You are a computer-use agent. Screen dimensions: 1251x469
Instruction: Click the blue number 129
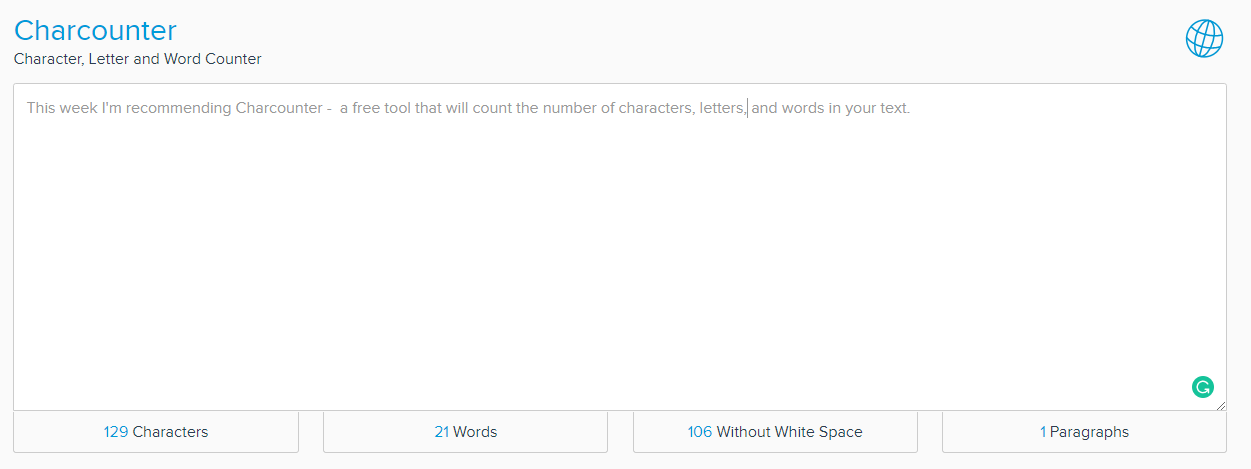(x=116, y=432)
